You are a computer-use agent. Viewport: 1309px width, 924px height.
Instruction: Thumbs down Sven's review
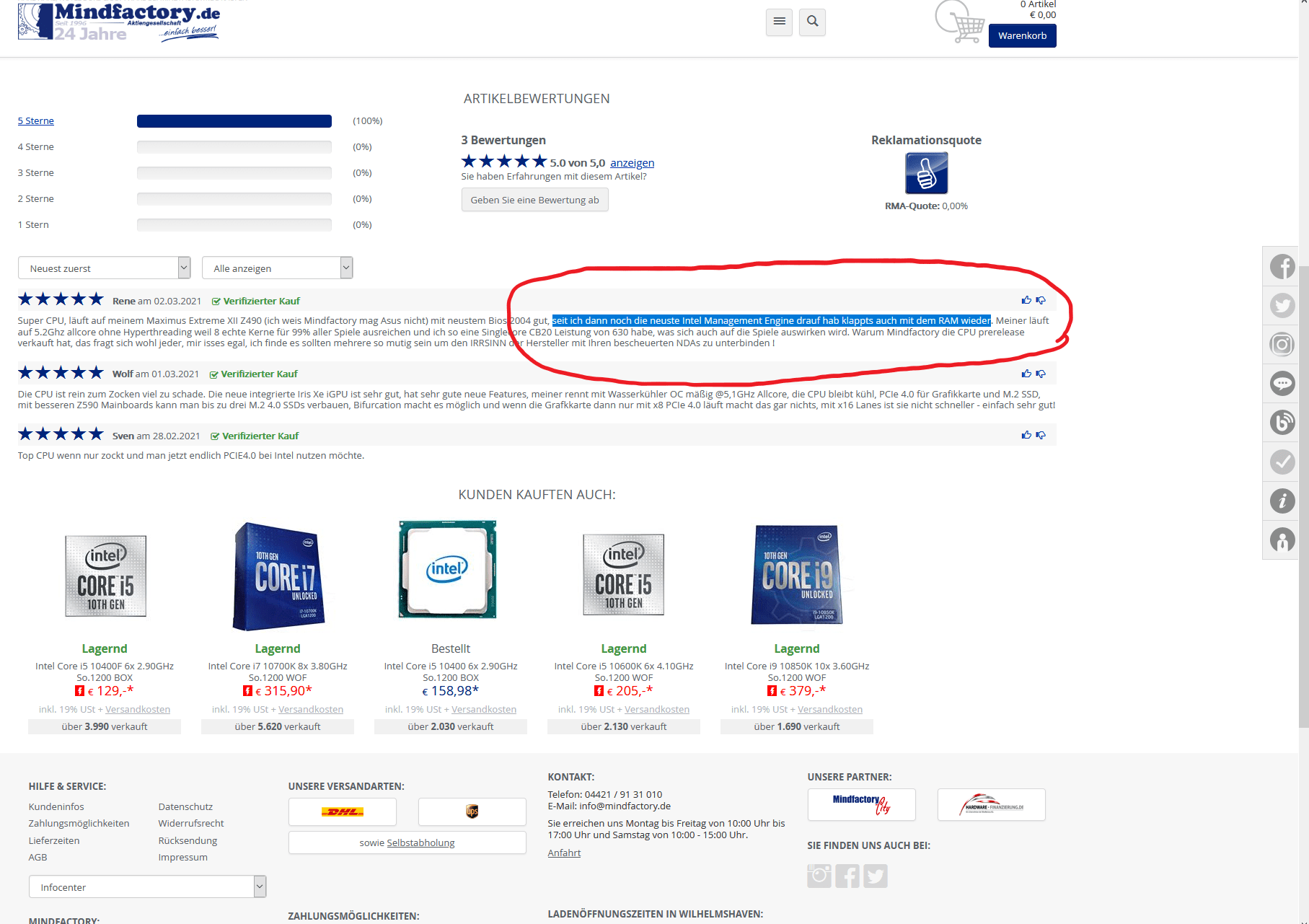pos(1041,435)
